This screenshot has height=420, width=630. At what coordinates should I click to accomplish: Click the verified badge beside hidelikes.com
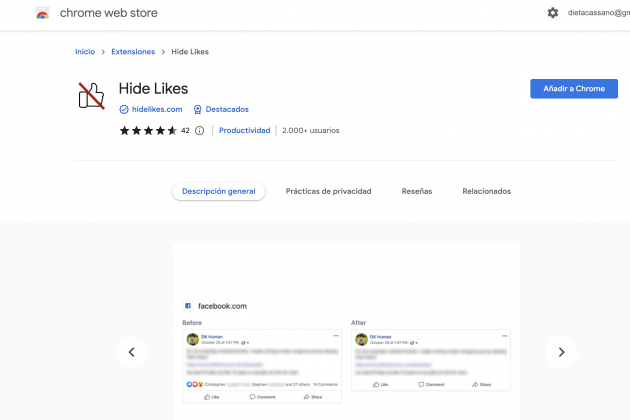tap(124, 109)
